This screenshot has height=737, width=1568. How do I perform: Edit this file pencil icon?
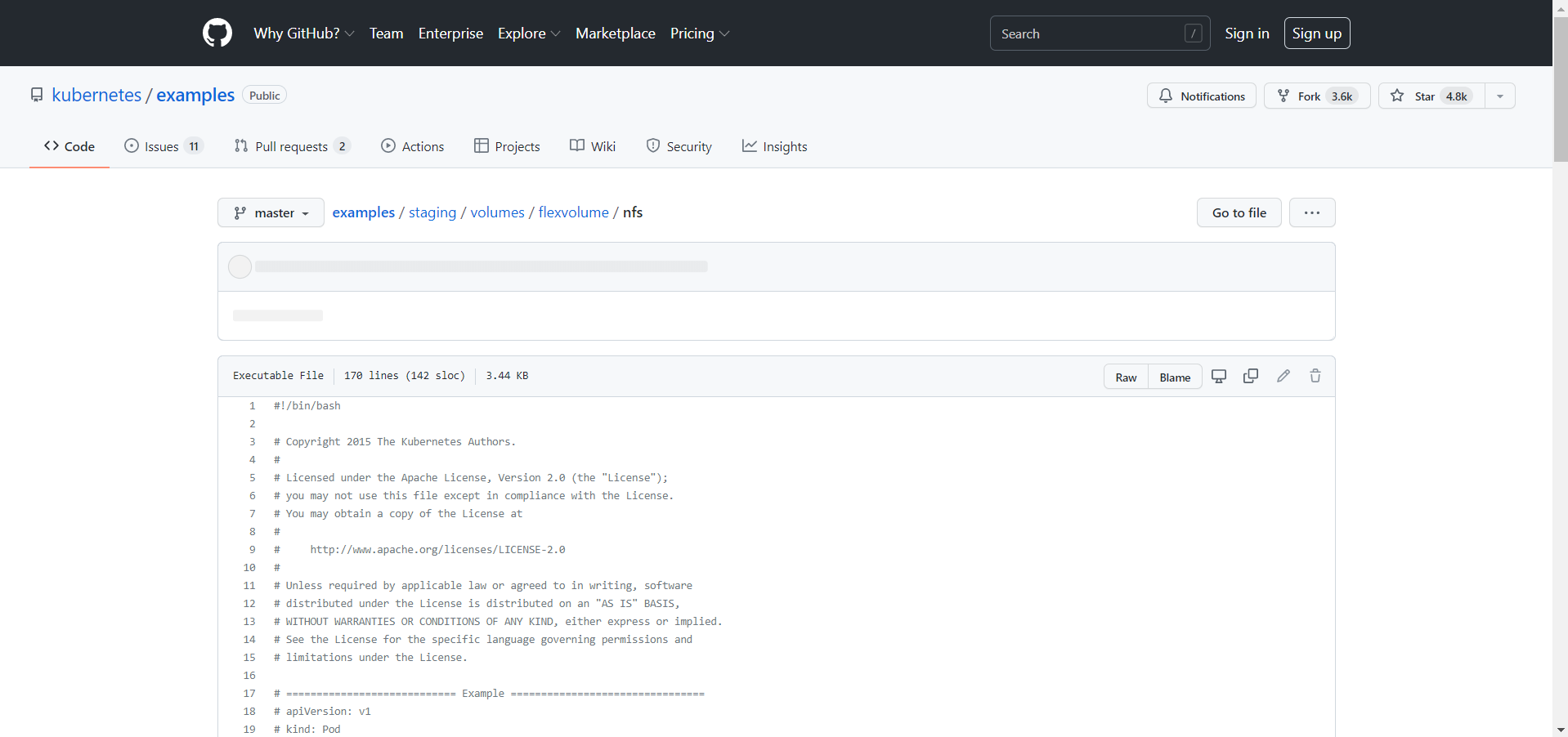(x=1284, y=376)
